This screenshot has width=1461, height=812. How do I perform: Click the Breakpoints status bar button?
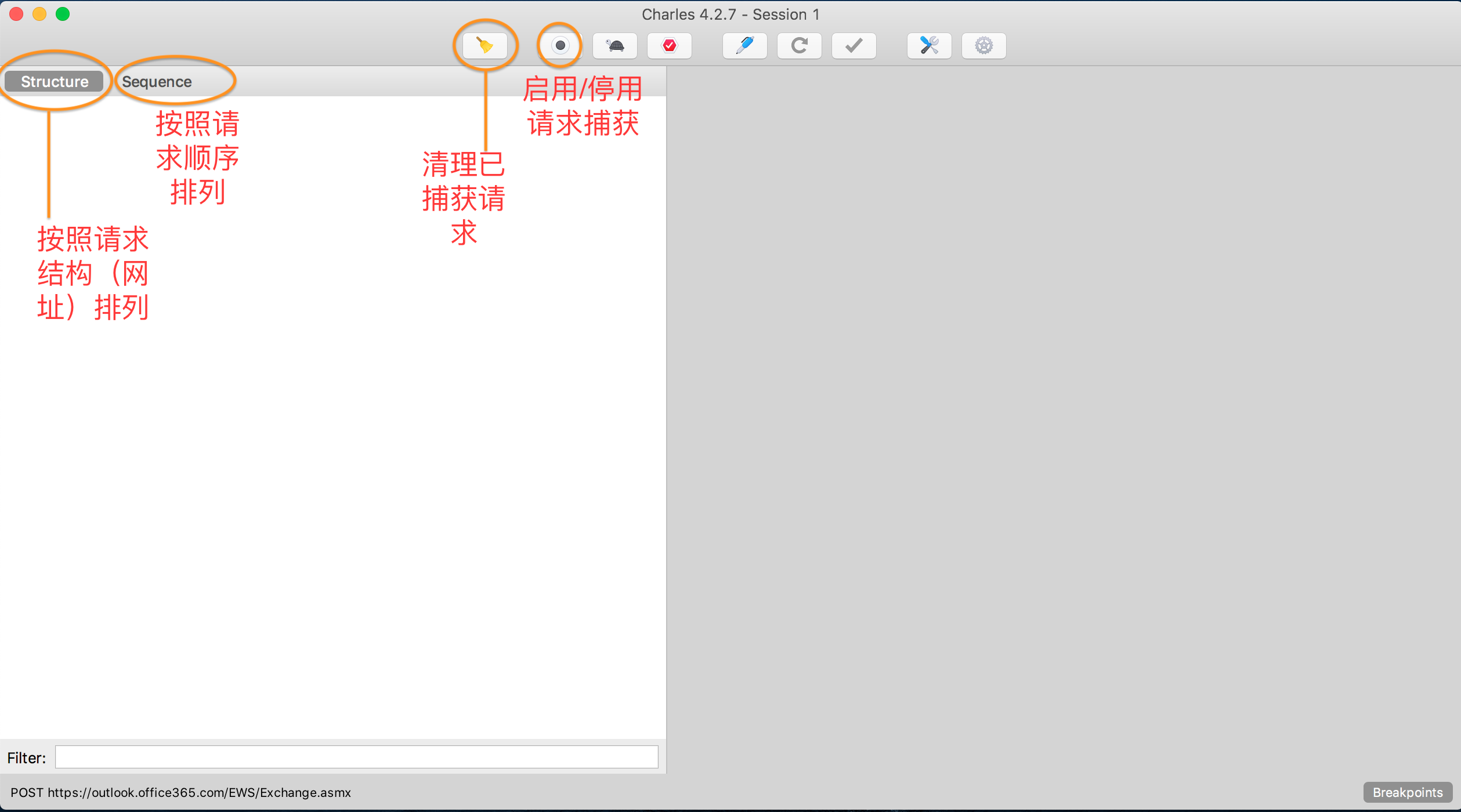(x=1407, y=792)
